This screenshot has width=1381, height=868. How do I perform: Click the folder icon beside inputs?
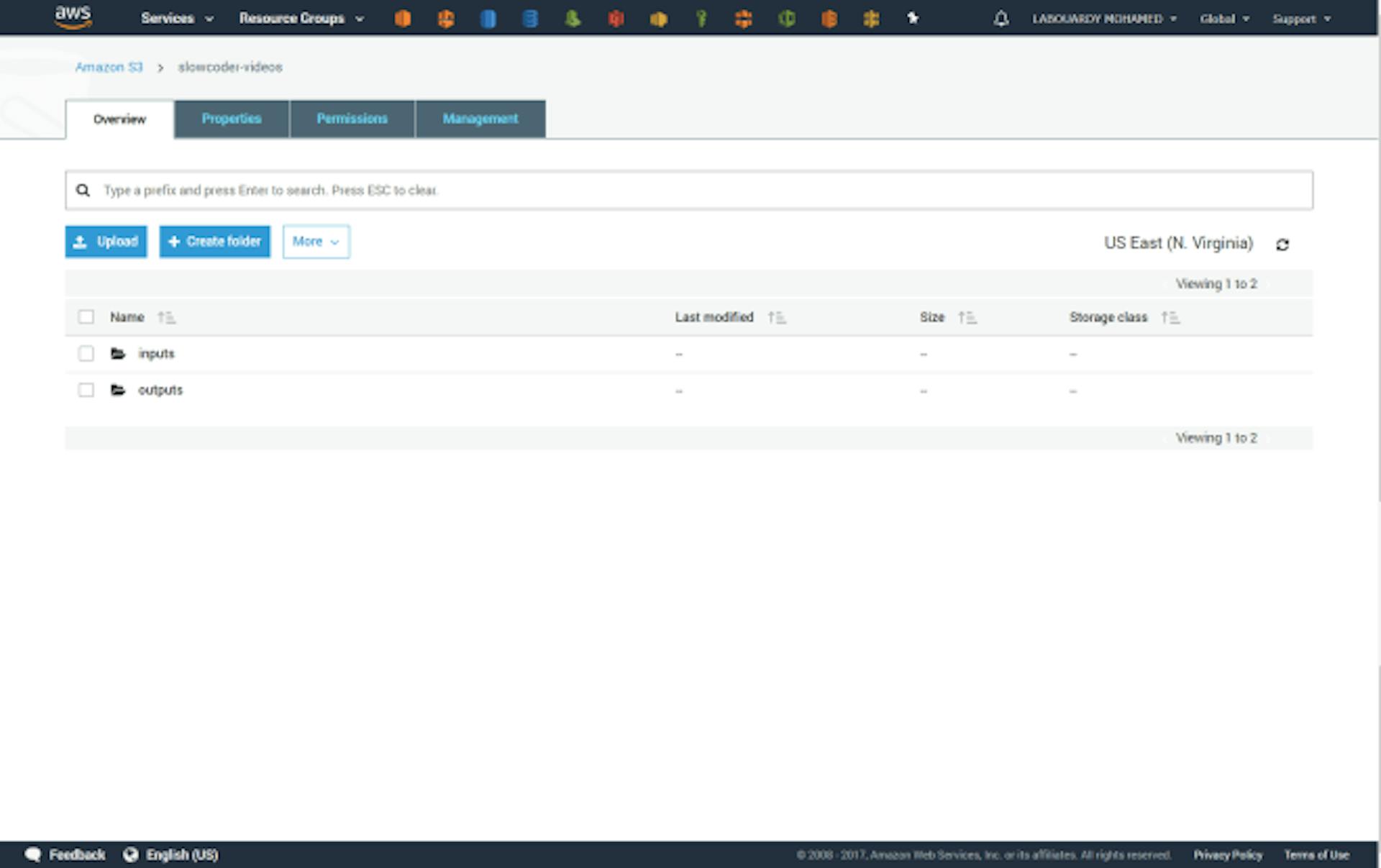(118, 353)
